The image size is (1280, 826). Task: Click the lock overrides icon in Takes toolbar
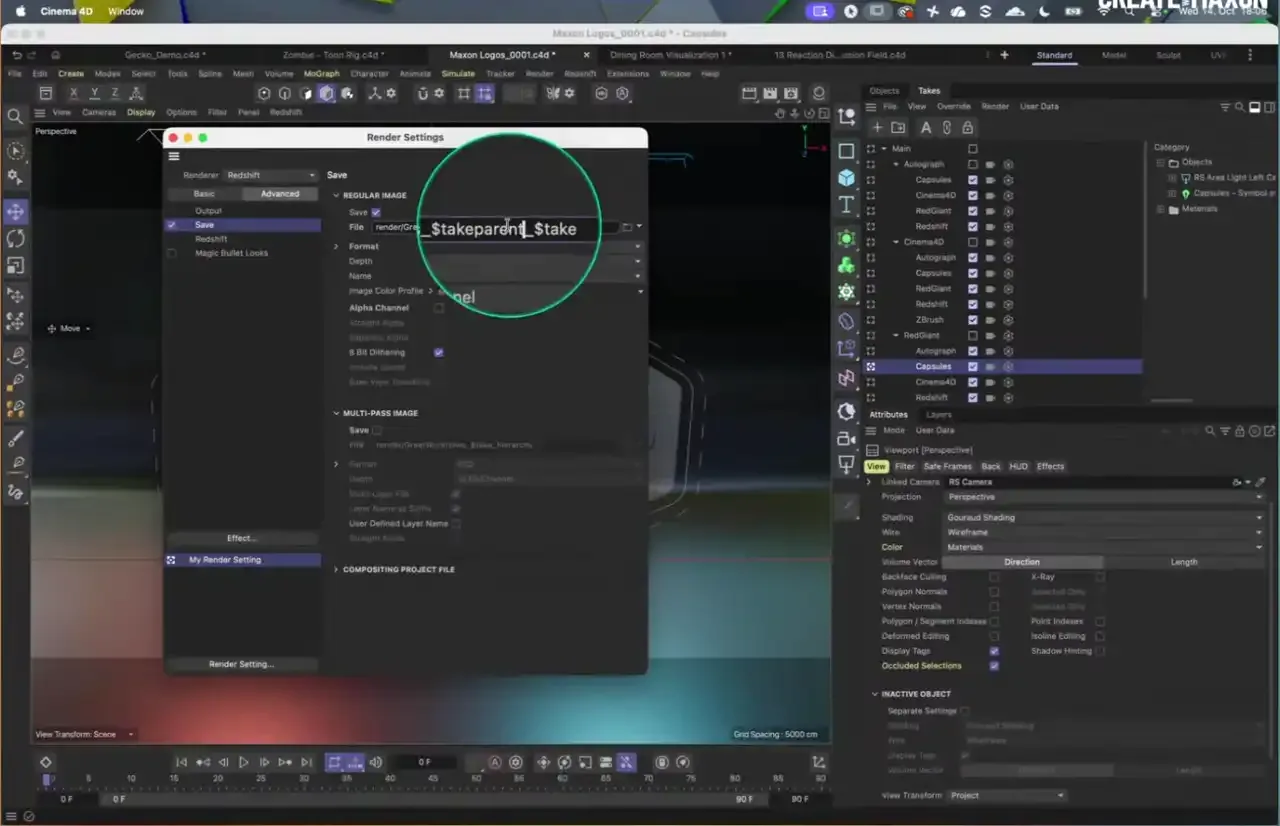click(x=967, y=128)
